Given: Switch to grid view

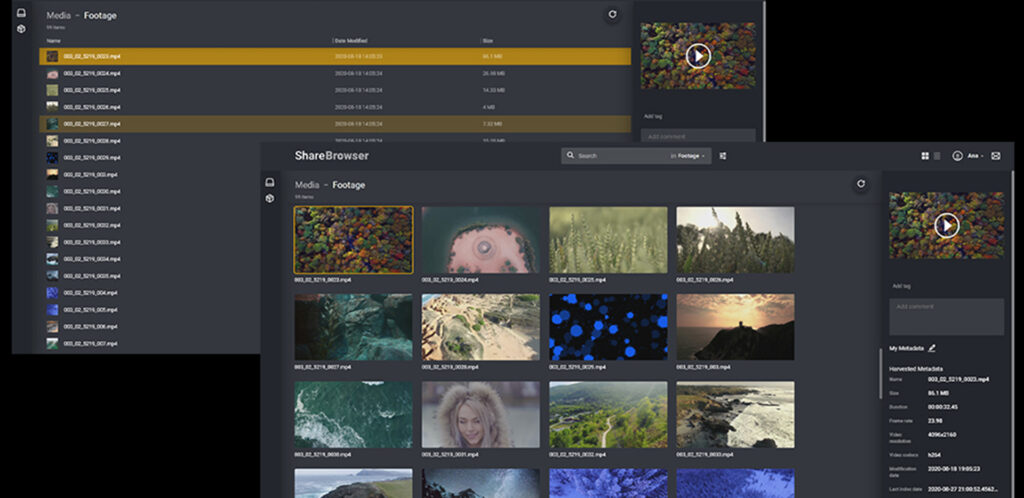Looking at the screenshot, I should (925, 156).
